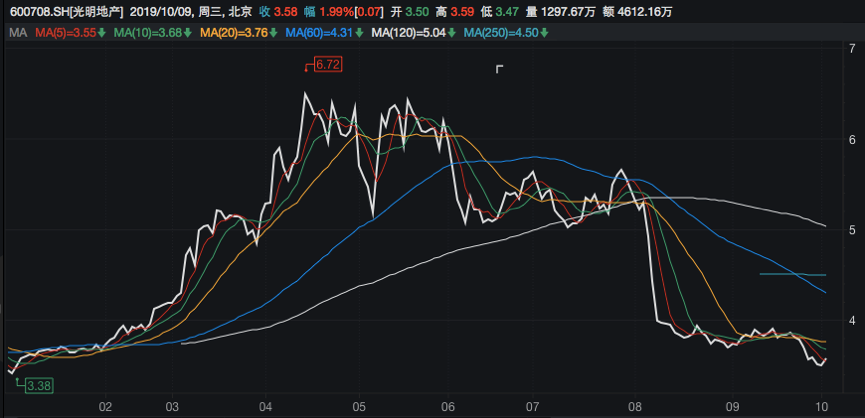Image resolution: width=865 pixels, height=418 pixels.
Task: Expand the MA(120) indicator settings
Action: pyautogui.click(x=409, y=34)
